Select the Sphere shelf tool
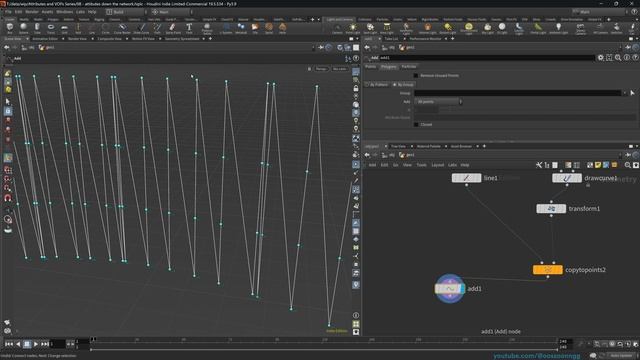Image resolution: width=640 pixels, height=360 pixels. point(23,29)
